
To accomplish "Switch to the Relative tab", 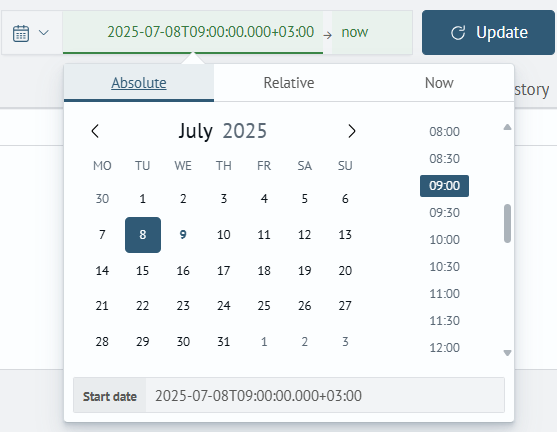I will pyautogui.click(x=289, y=83).
